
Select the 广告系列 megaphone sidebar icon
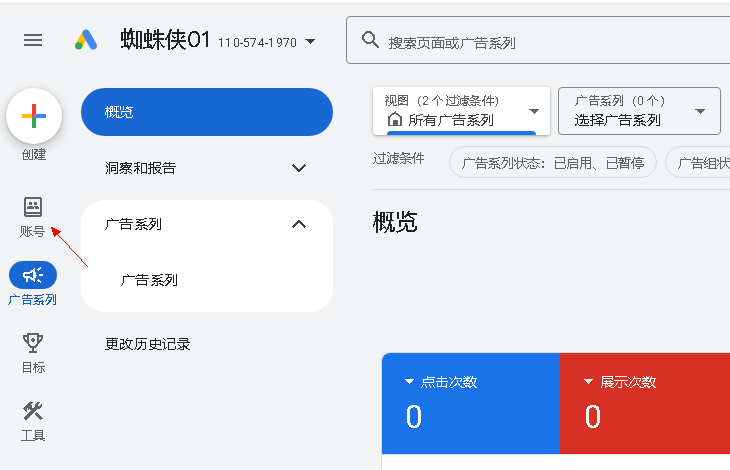tap(33, 275)
